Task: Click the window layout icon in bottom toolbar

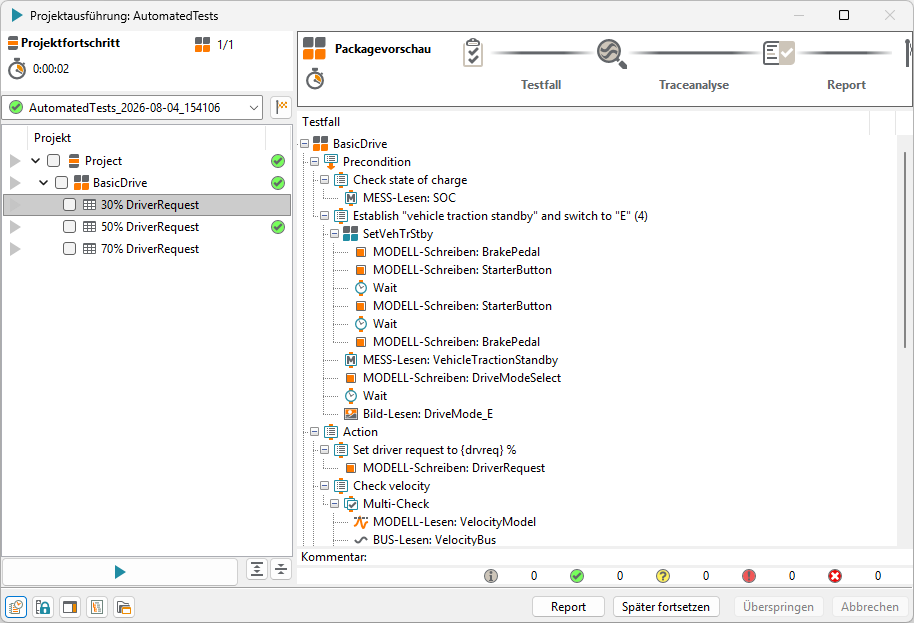Action: tap(70, 607)
